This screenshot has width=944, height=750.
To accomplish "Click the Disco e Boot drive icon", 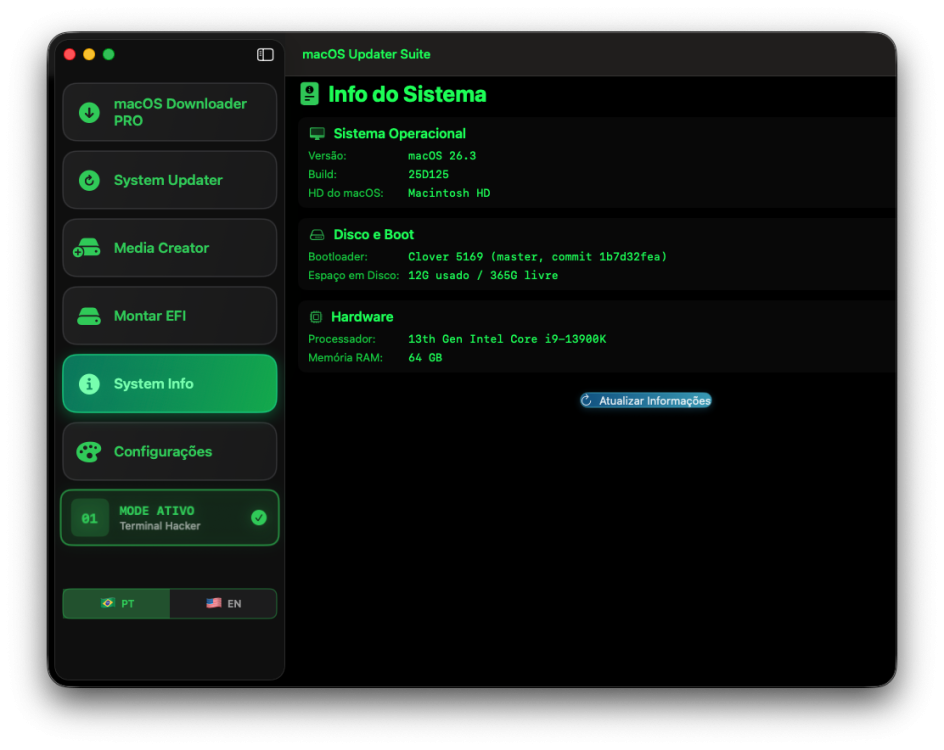I will pos(317,235).
